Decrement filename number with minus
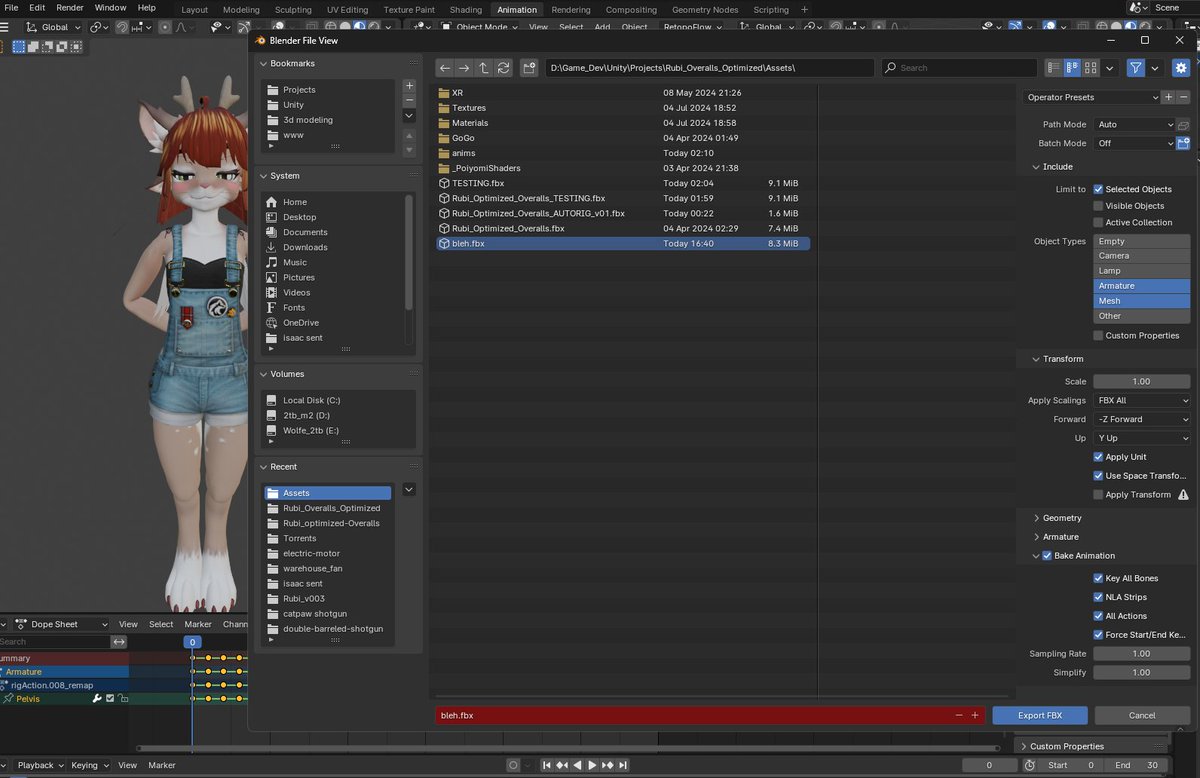The width and height of the screenshot is (1200, 778). tap(959, 716)
